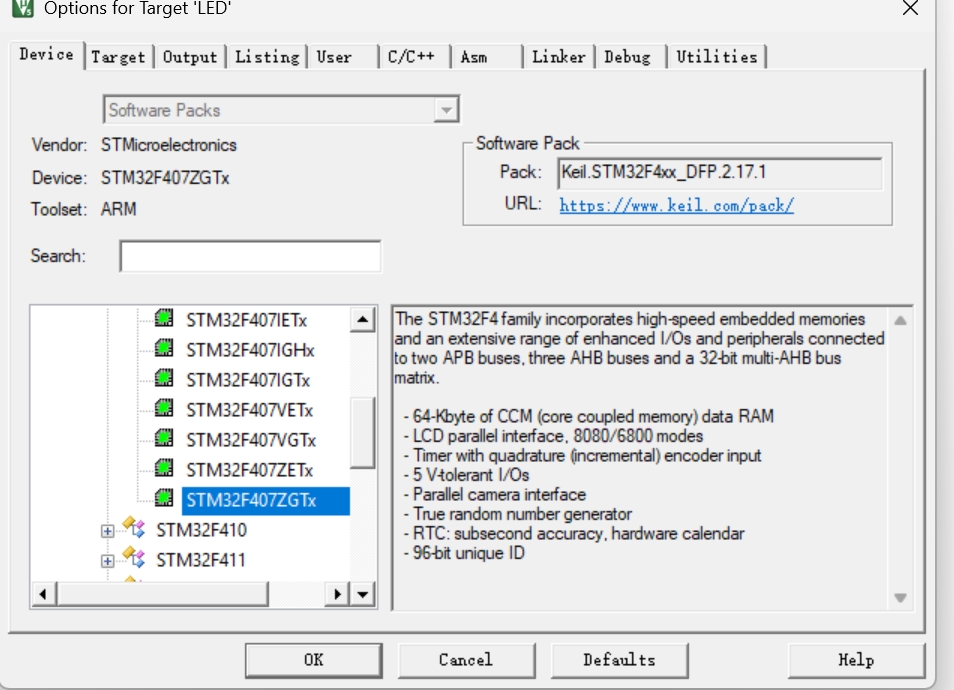Click the chip icon beside STM32F407IGTx
Viewport: 954px width, 690px height.
(x=164, y=378)
